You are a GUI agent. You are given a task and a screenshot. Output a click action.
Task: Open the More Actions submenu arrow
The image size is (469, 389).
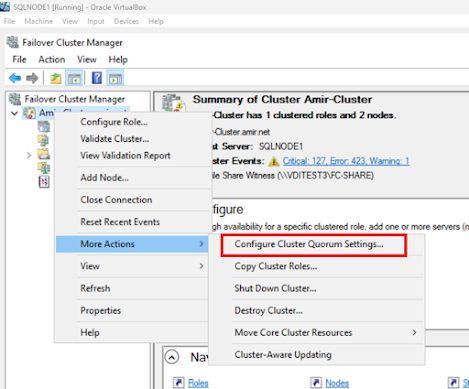pyautogui.click(x=201, y=244)
